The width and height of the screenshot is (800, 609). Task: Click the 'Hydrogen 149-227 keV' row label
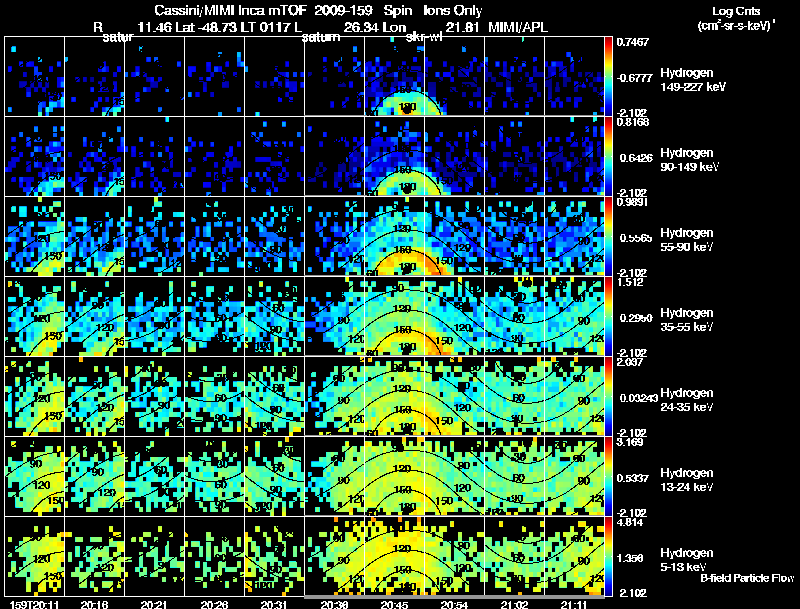pyautogui.click(x=692, y=80)
